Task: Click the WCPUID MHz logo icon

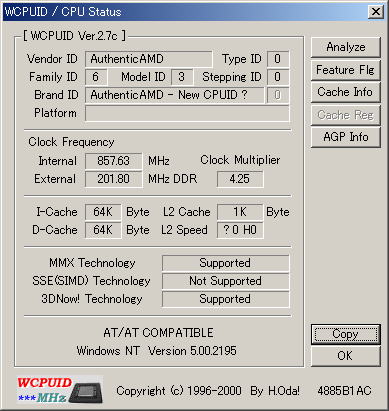Action: [60, 389]
